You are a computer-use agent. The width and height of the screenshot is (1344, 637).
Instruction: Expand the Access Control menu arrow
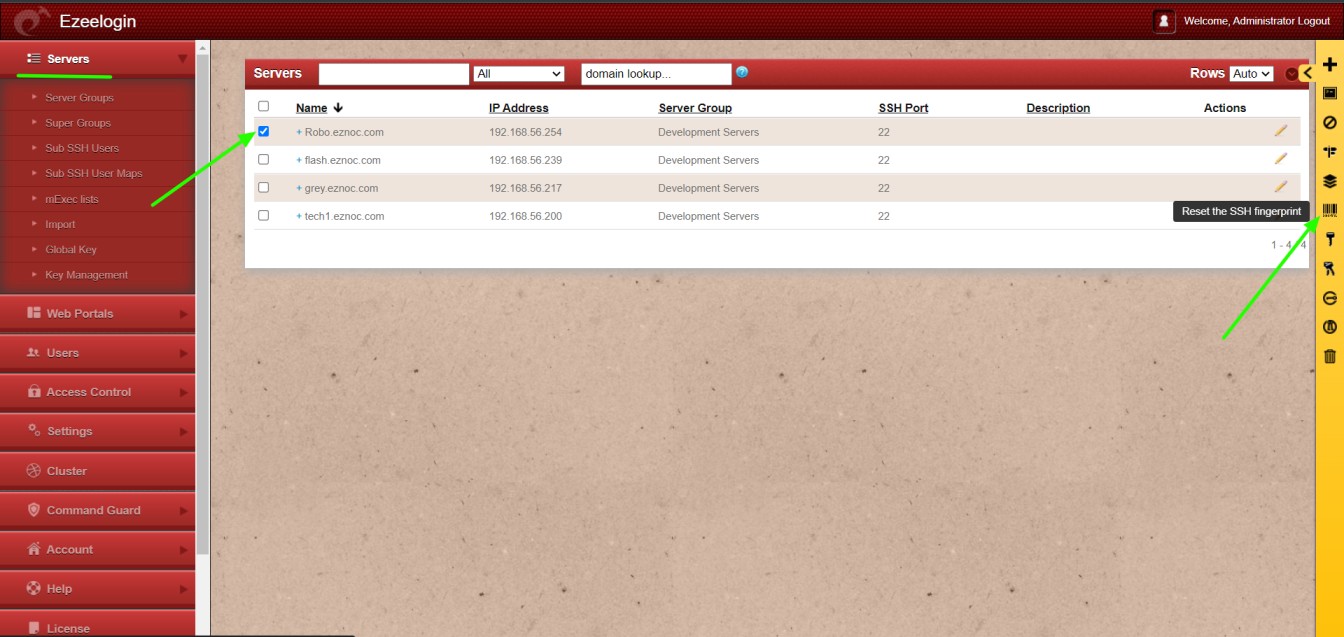click(x=183, y=392)
